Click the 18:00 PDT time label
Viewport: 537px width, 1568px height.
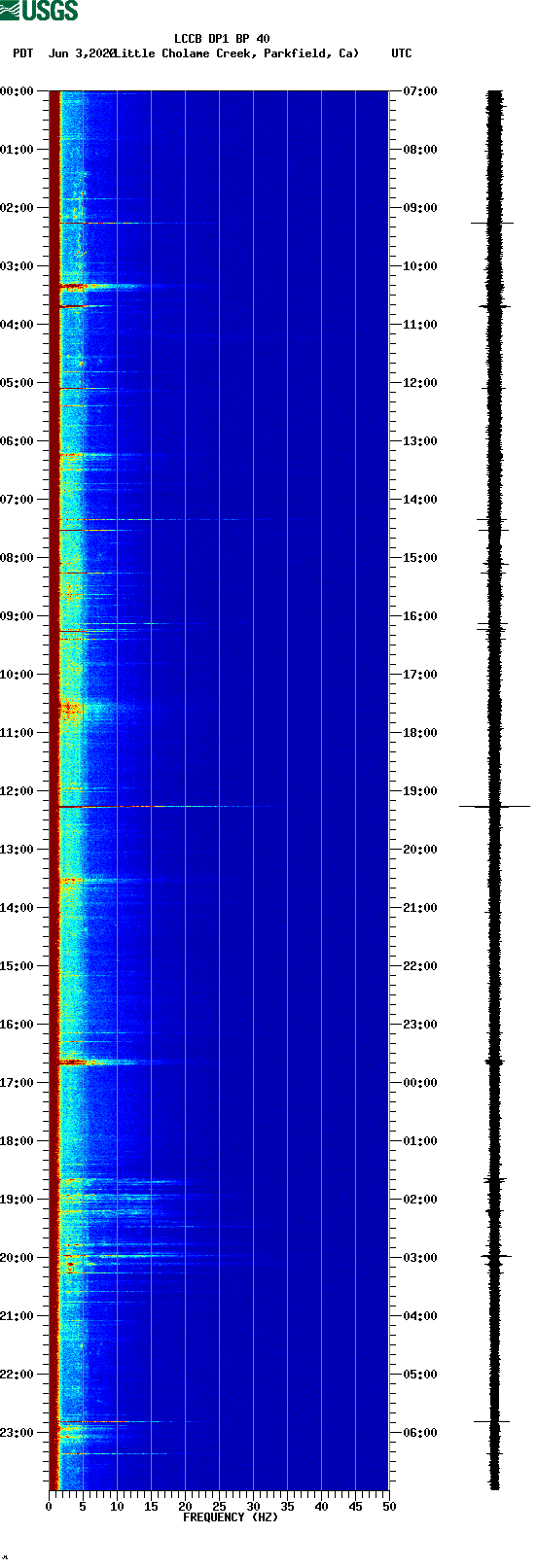click(18, 1141)
